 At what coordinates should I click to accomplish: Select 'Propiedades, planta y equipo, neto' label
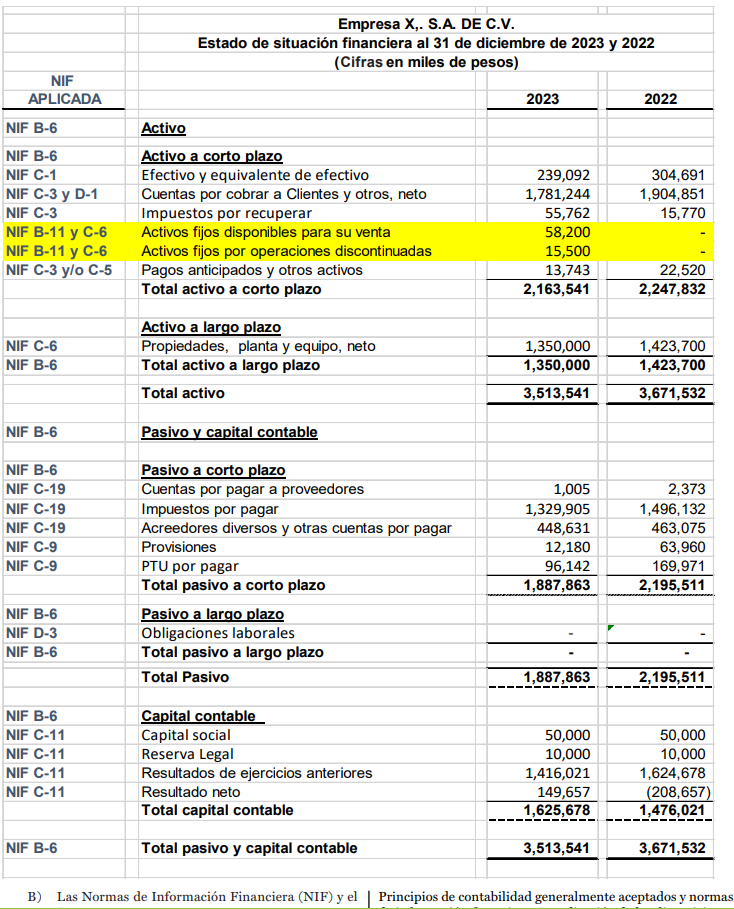(259, 347)
